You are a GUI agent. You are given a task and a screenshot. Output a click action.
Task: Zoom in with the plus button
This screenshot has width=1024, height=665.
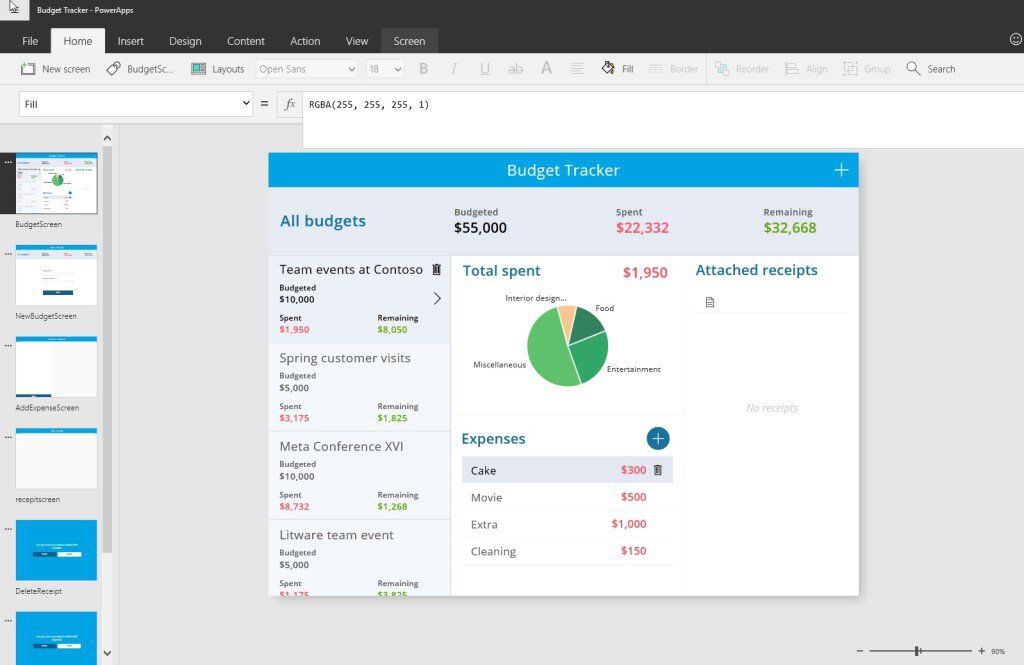click(x=981, y=651)
